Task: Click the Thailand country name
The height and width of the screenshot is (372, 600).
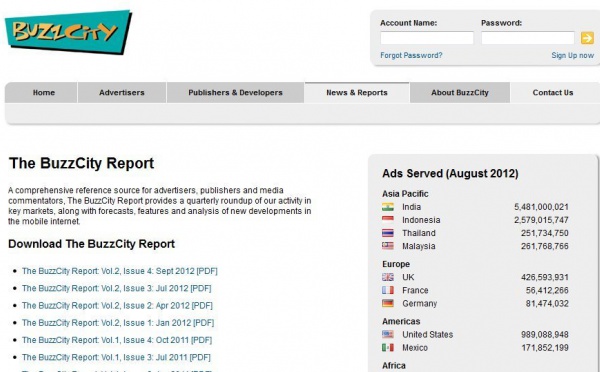Action: (419, 233)
